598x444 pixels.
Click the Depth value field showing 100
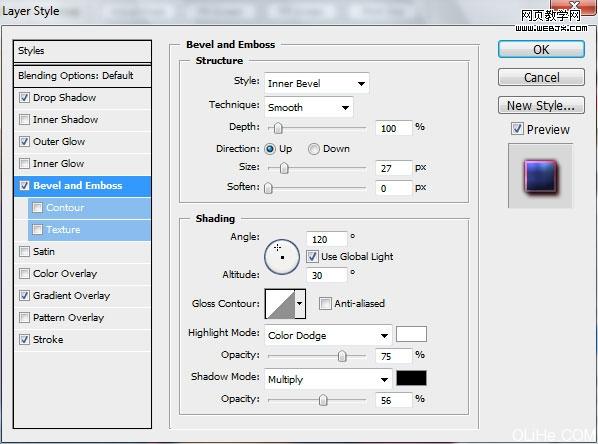coord(394,128)
